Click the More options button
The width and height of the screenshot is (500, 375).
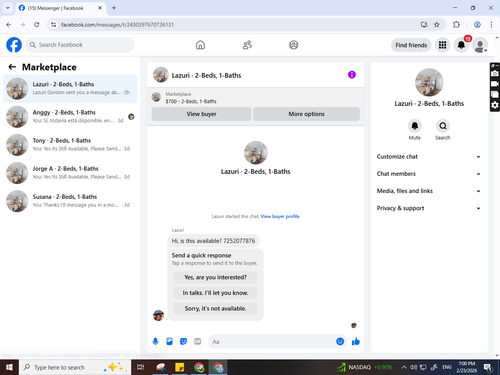tap(306, 114)
